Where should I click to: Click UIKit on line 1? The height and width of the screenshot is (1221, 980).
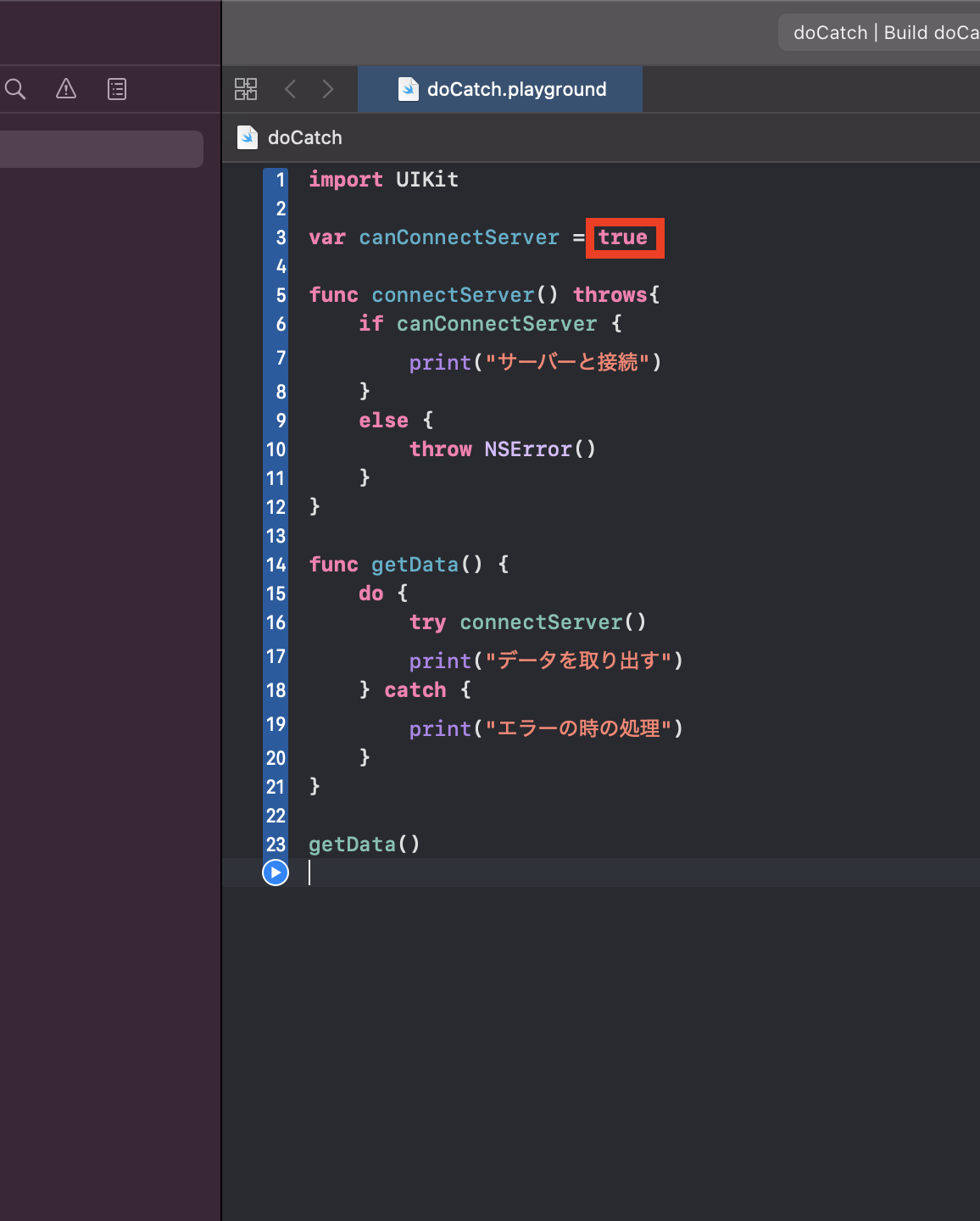tap(427, 180)
